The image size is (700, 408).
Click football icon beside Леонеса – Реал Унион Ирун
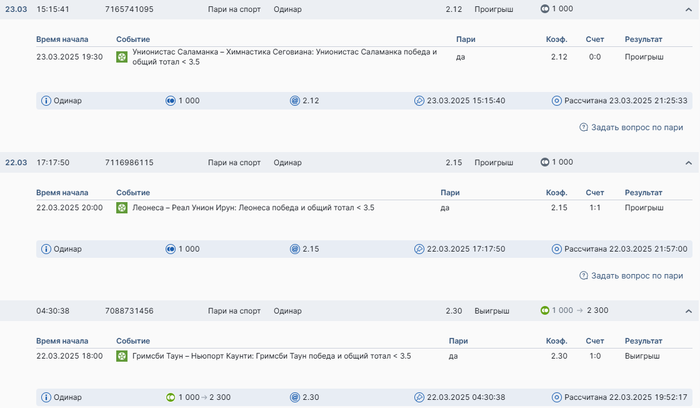122,208
